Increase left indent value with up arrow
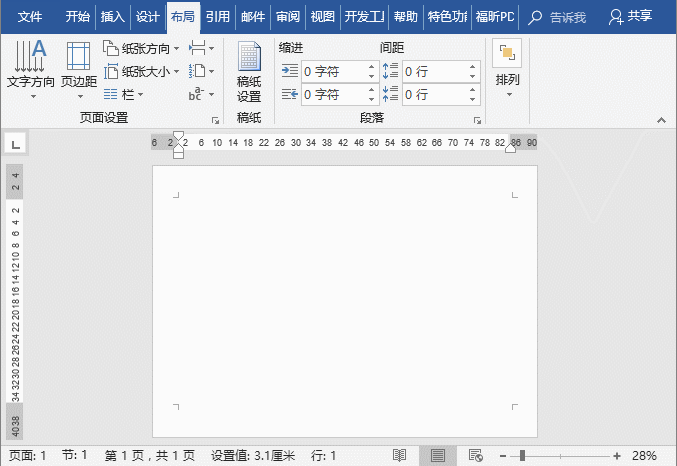677x466 pixels. 371,66
